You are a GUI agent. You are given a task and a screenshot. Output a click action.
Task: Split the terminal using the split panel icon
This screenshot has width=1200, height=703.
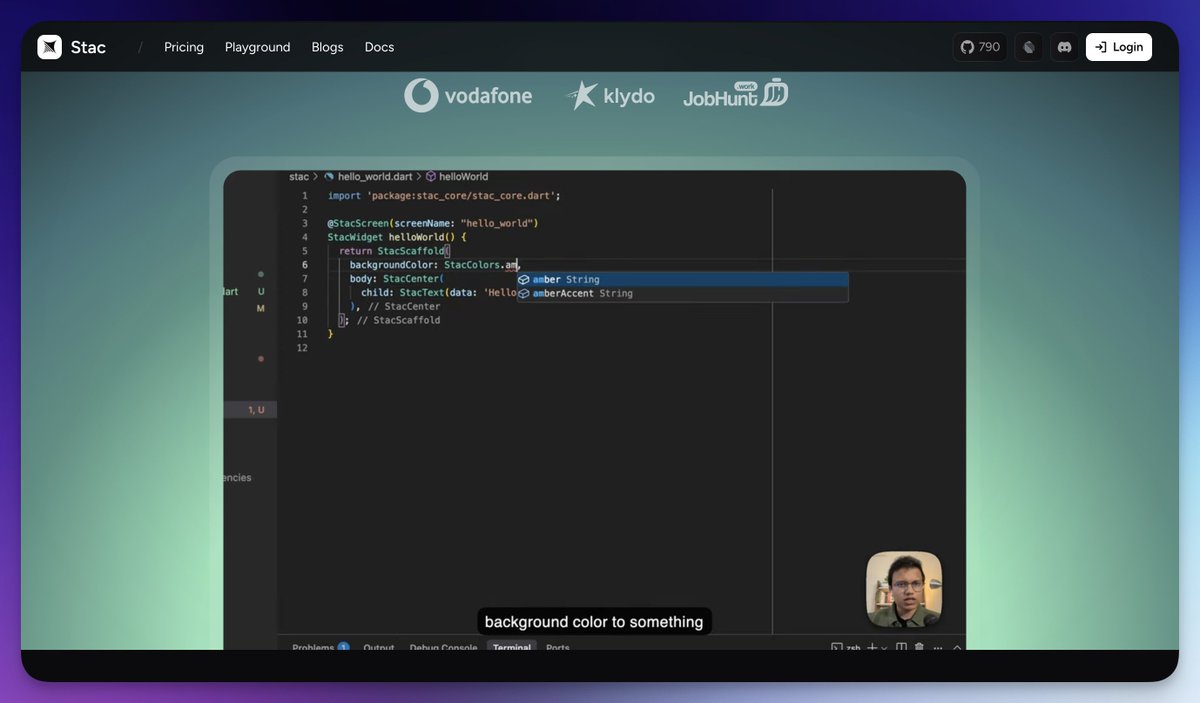pyautogui.click(x=901, y=647)
